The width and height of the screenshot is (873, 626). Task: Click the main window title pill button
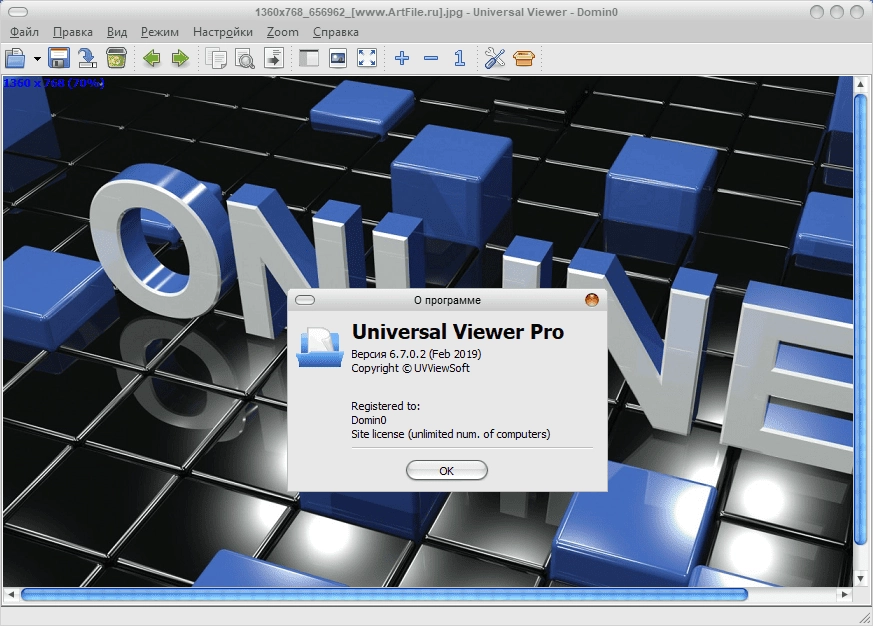[18, 12]
